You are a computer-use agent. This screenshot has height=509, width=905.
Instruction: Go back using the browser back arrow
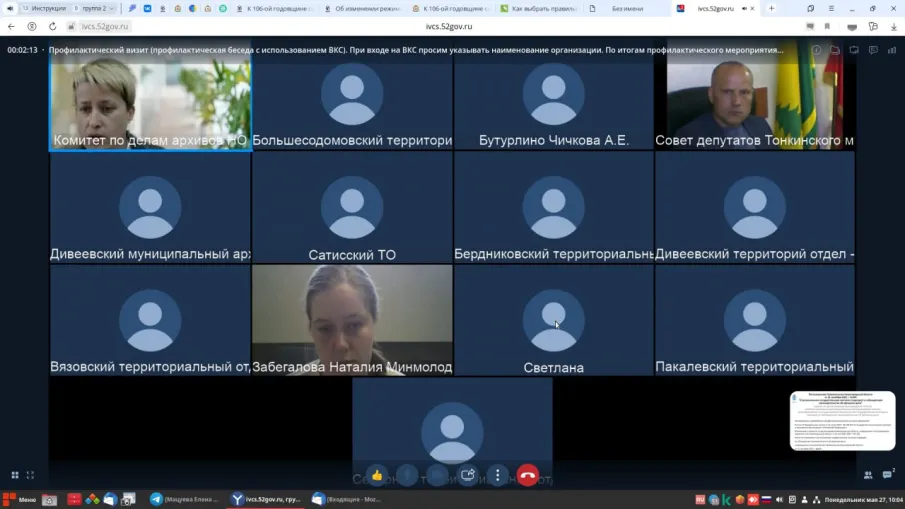(11, 27)
